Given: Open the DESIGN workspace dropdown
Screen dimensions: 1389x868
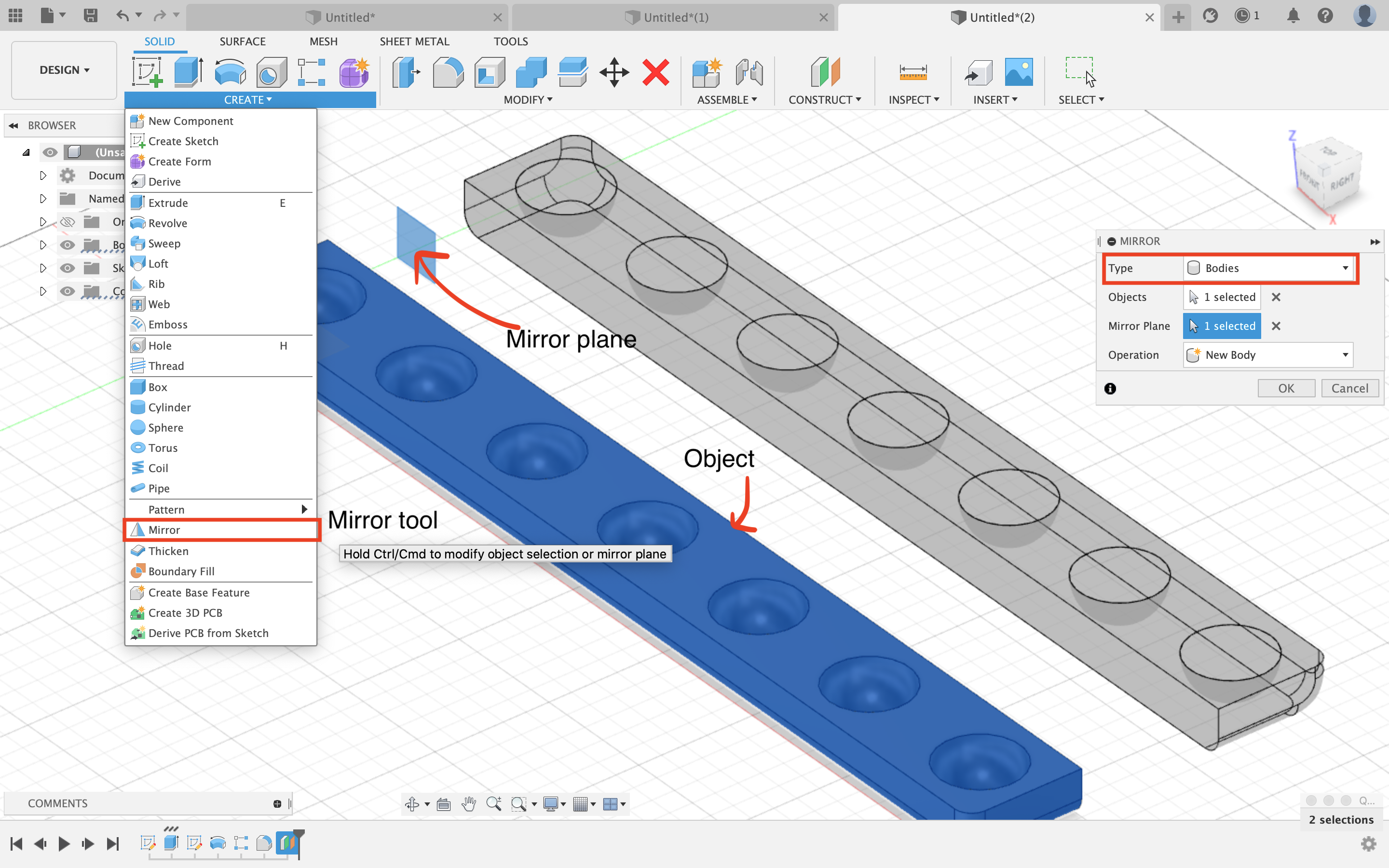Looking at the screenshot, I should point(64,70).
